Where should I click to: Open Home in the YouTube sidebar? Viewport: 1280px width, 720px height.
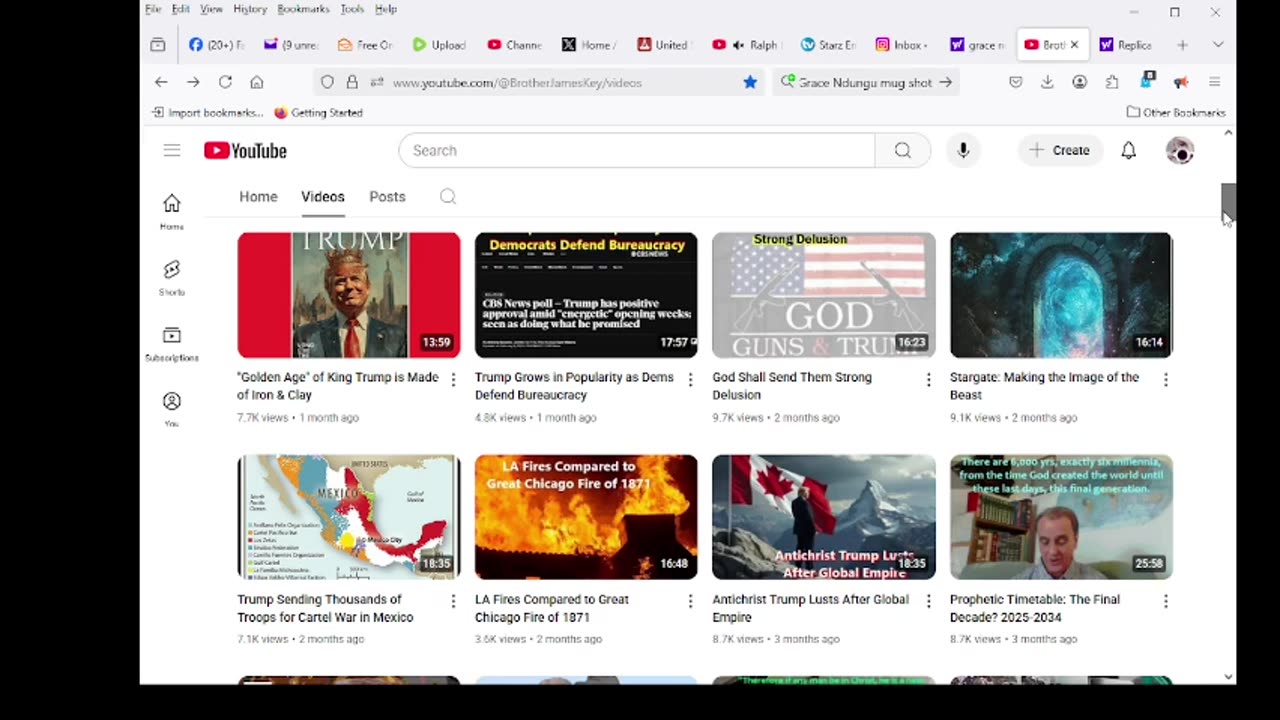click(x=172, y=211)
